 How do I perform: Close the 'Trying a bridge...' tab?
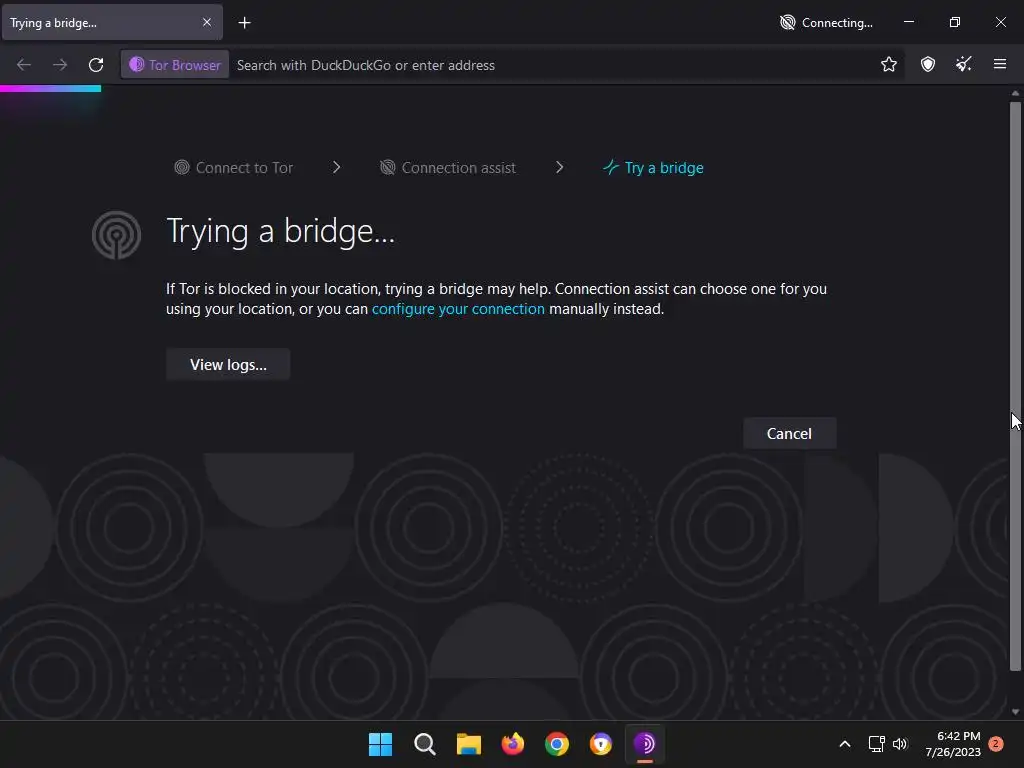pos(206,22)
